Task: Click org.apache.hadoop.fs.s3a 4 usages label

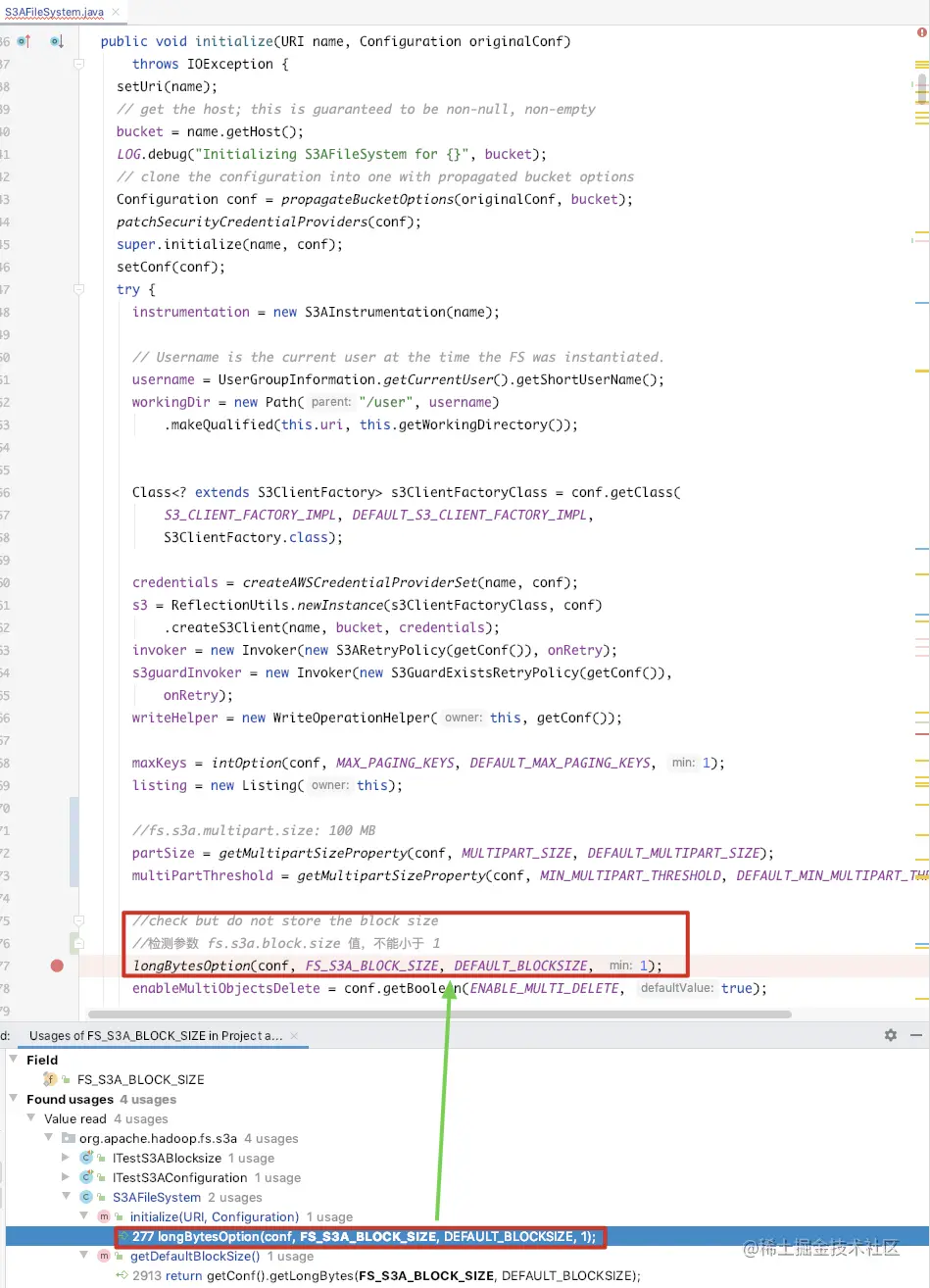Action: click(x=188, y=1138)
